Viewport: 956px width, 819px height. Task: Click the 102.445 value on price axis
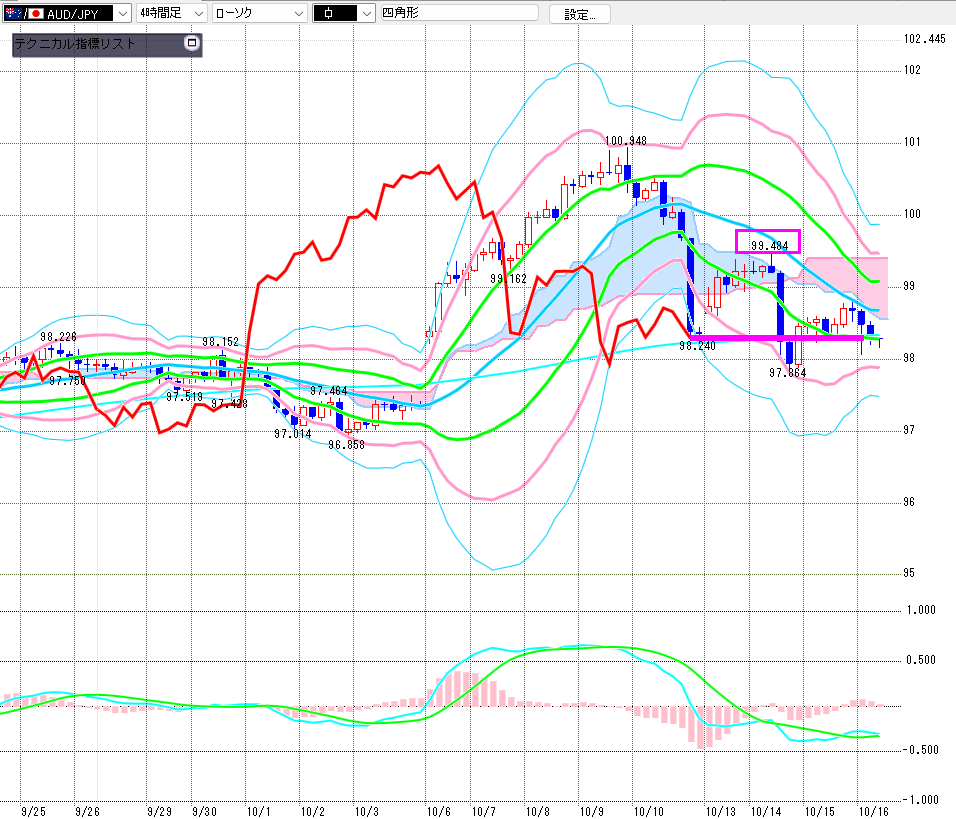click(923, 39)
